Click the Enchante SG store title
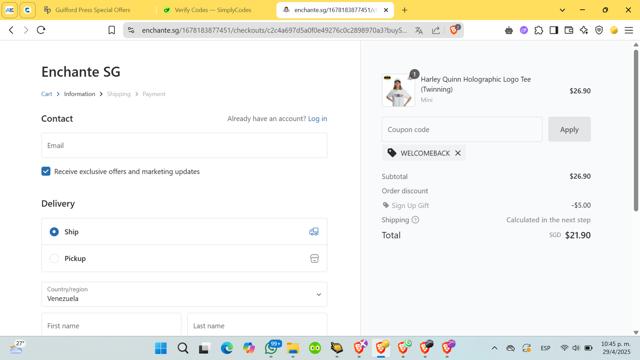The width and height of the screenshot is (640, 360). [x=81, y=72]
